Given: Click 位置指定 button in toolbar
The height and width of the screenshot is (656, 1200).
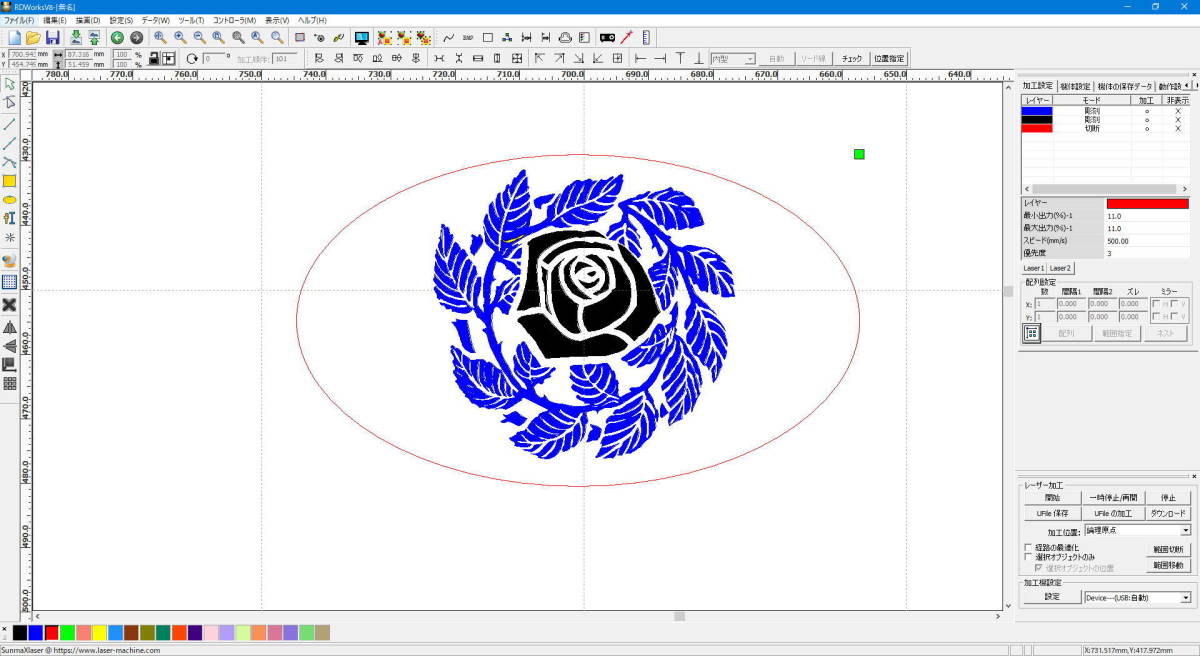Looking at the screenshot, I should 889,59.
